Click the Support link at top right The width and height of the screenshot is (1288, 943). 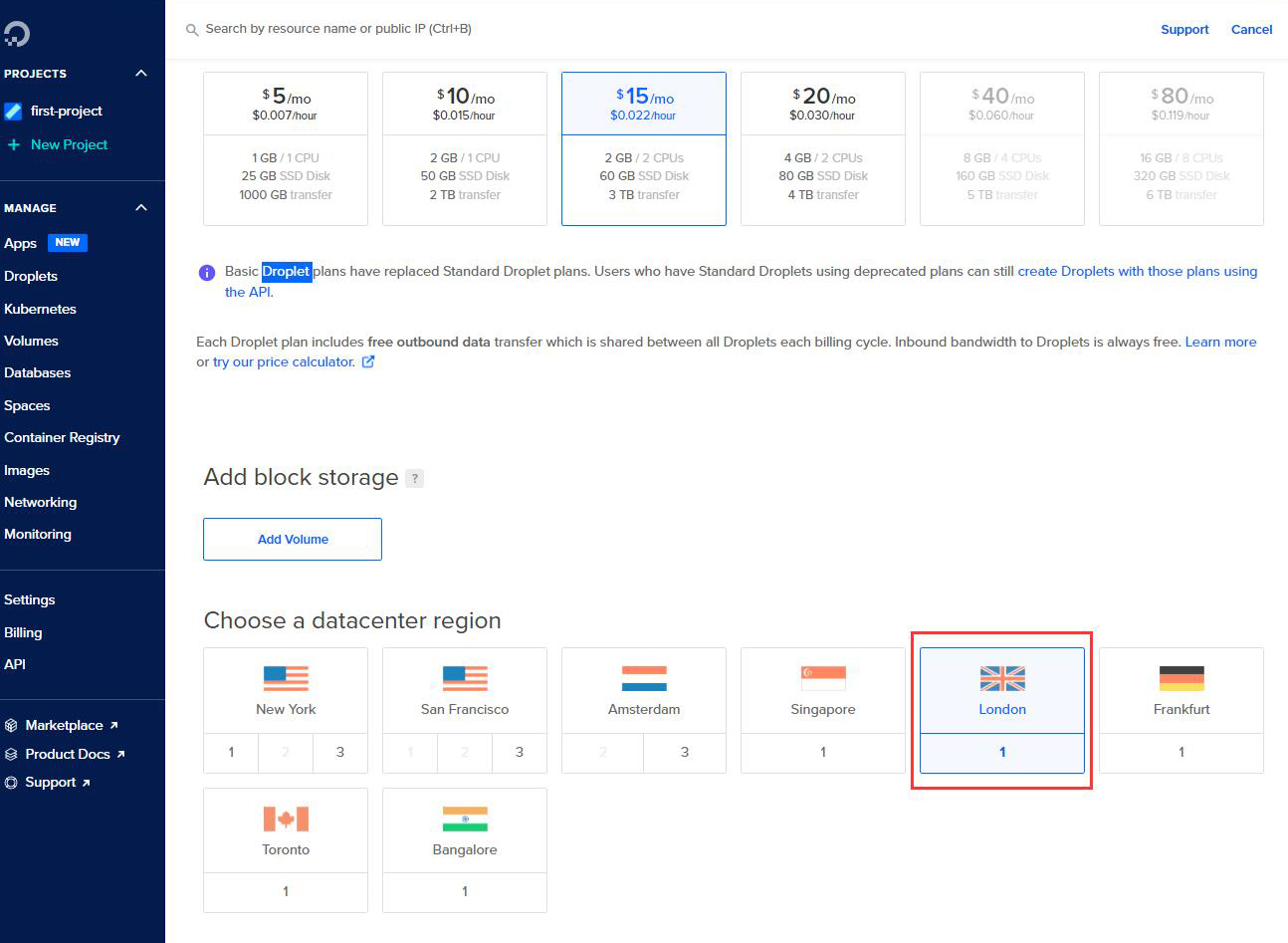[1184, 30]
